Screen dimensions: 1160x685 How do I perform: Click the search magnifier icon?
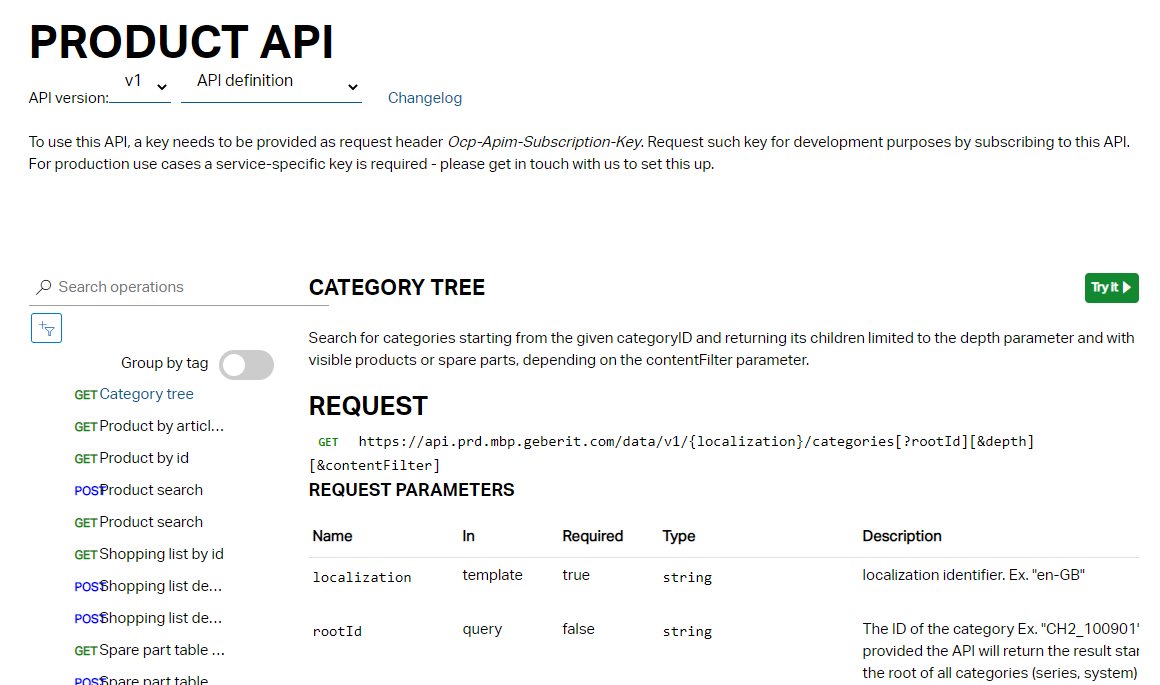pos(44,286)
